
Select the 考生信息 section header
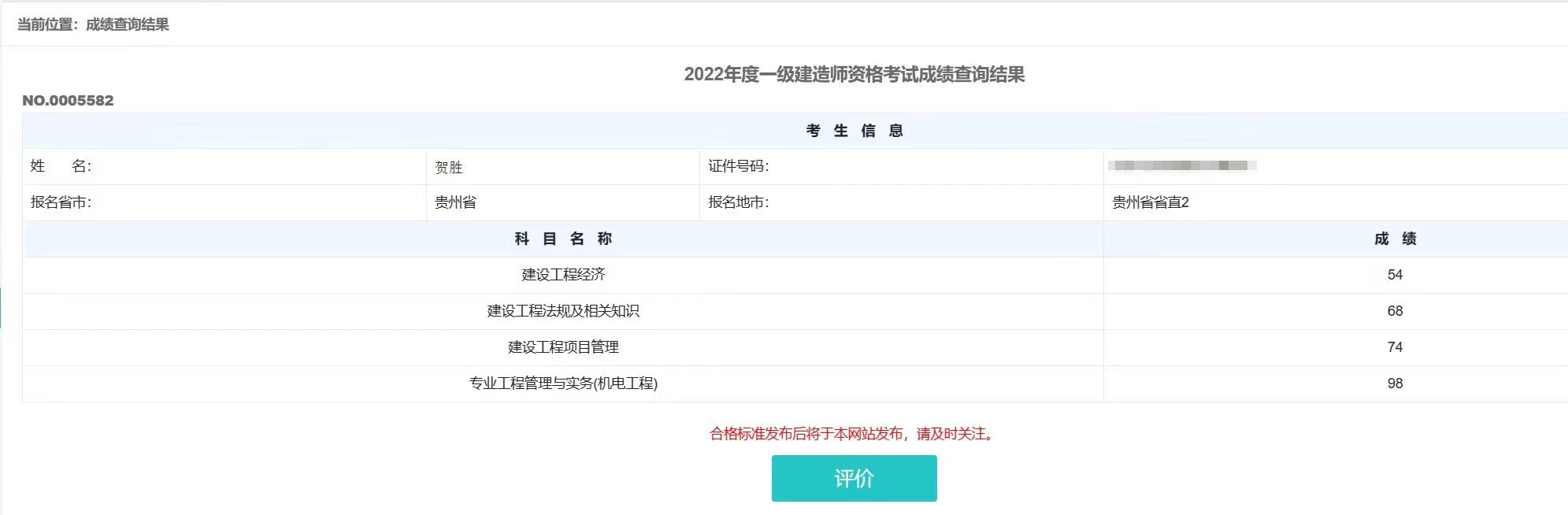click(854, 131)
